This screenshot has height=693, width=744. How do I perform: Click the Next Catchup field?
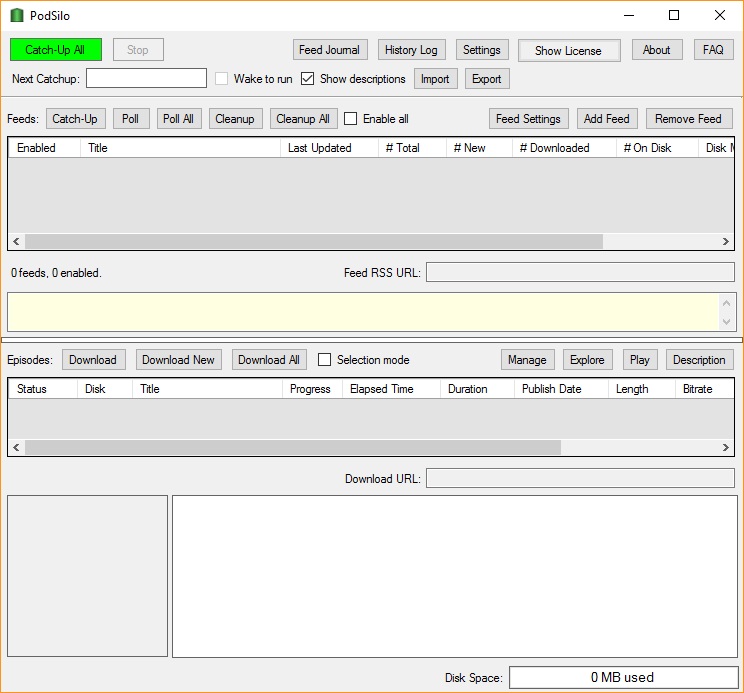coord(146,78)
